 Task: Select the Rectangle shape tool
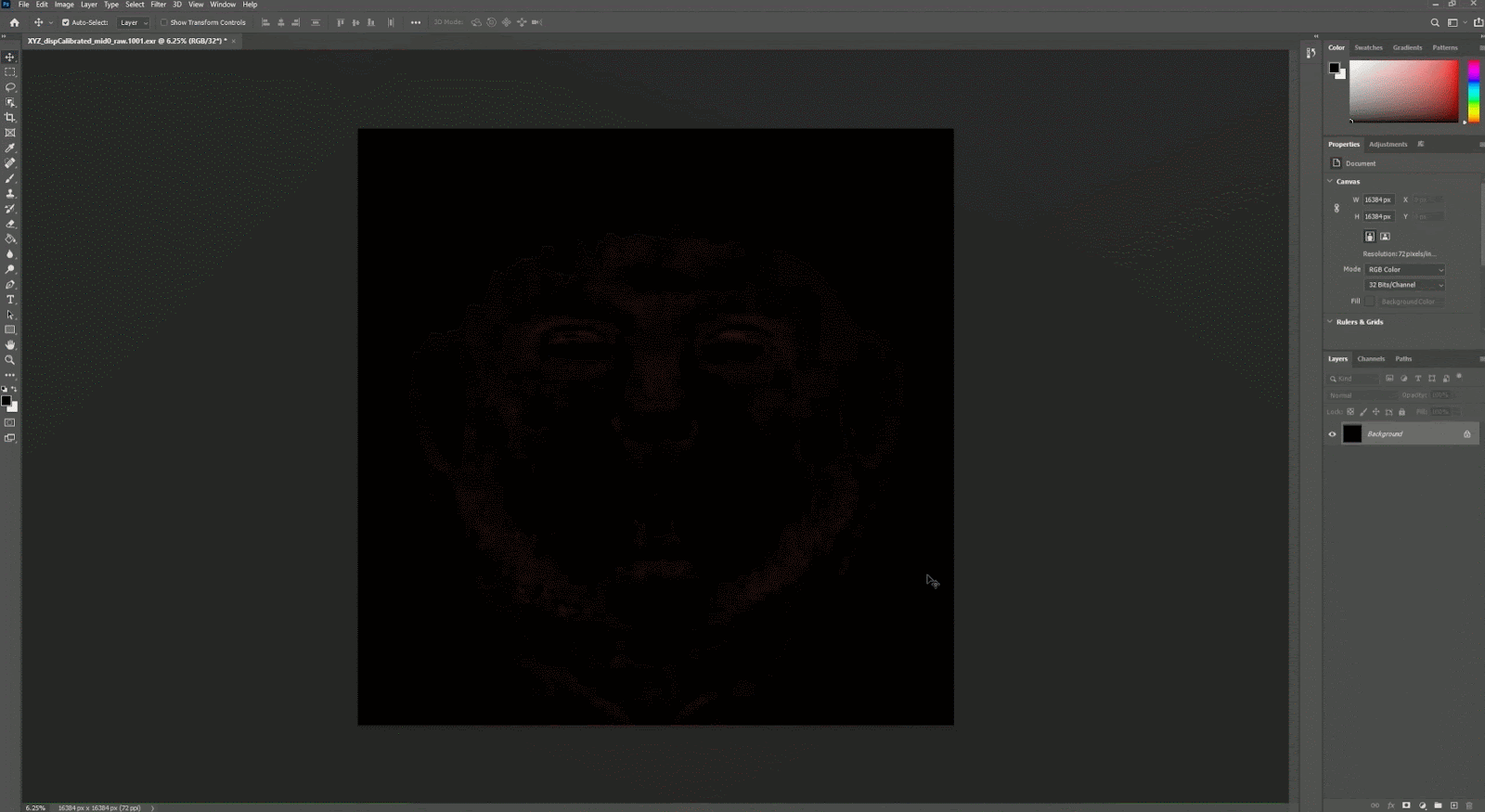coord(10,329)
